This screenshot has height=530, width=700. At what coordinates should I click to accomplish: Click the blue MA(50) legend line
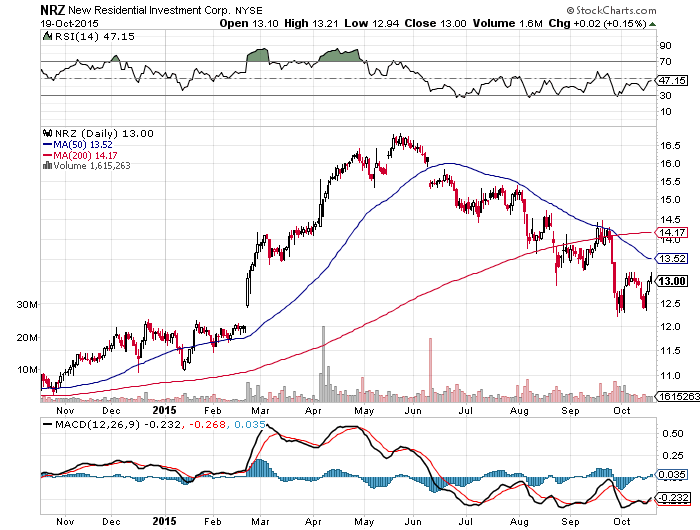coord(47,145)
